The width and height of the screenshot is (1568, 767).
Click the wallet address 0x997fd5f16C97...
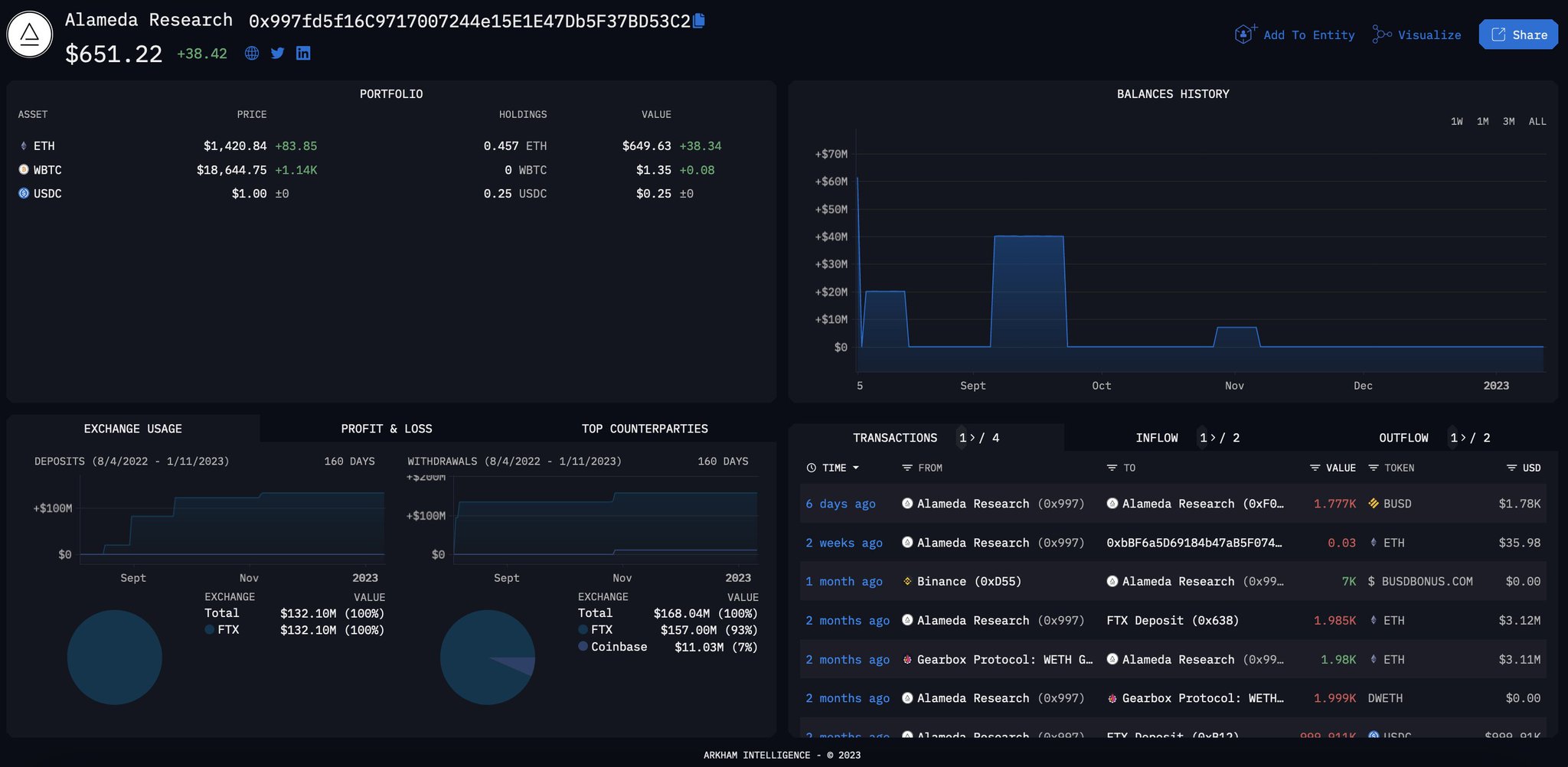pos(469,21)
